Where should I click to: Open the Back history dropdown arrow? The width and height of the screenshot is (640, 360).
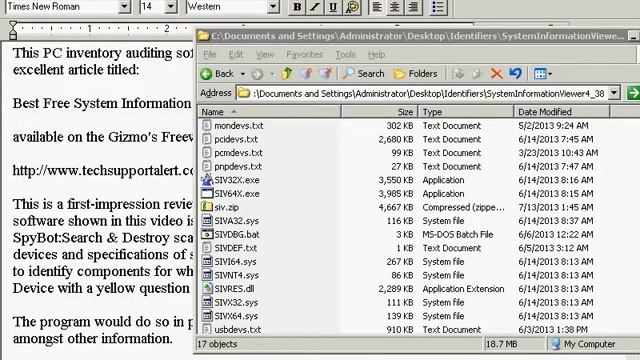coord(242,74)
